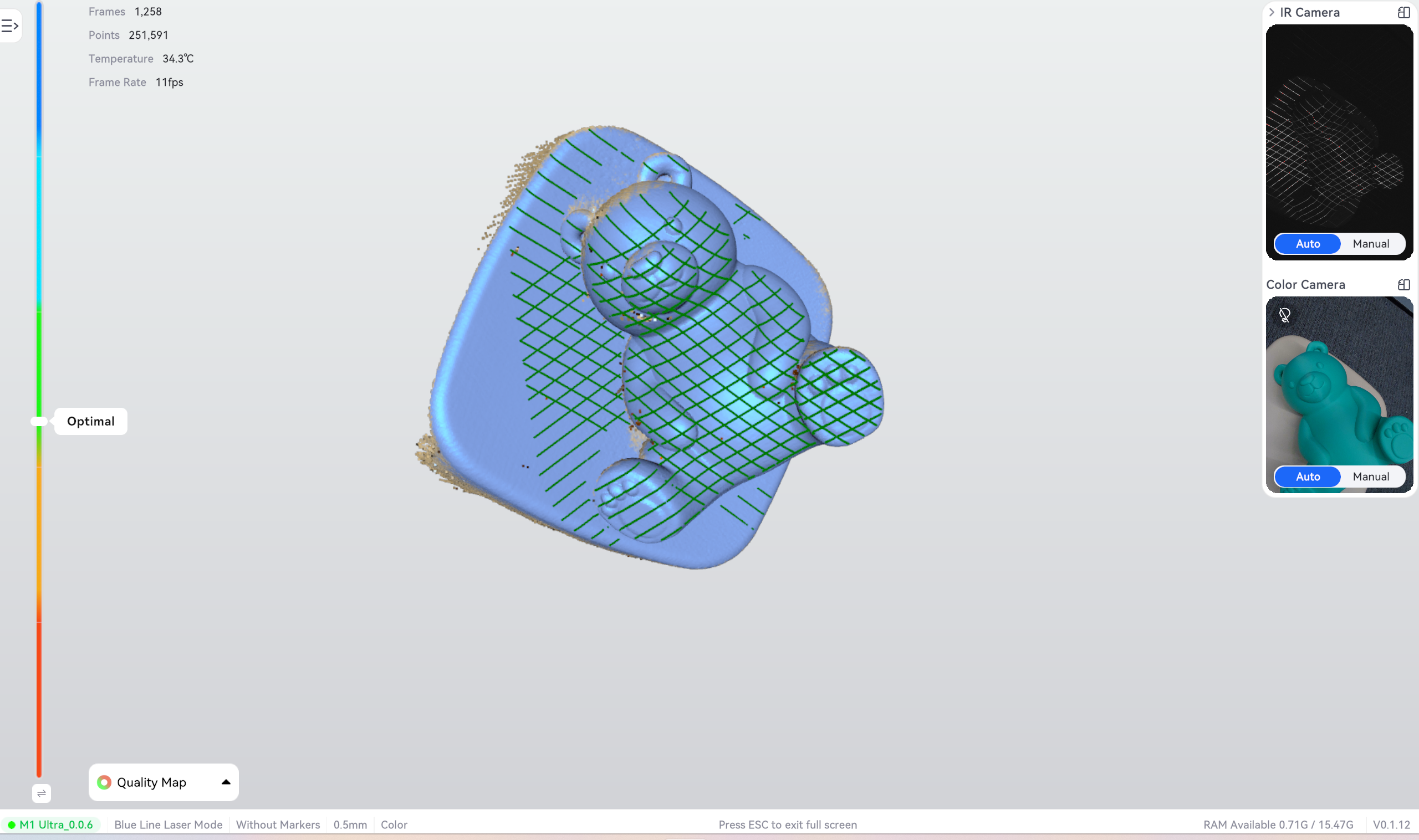This screenshot has width=1419, height=840.
Task: Click the IR Camera panel title
Action: tap(1309, 12)
